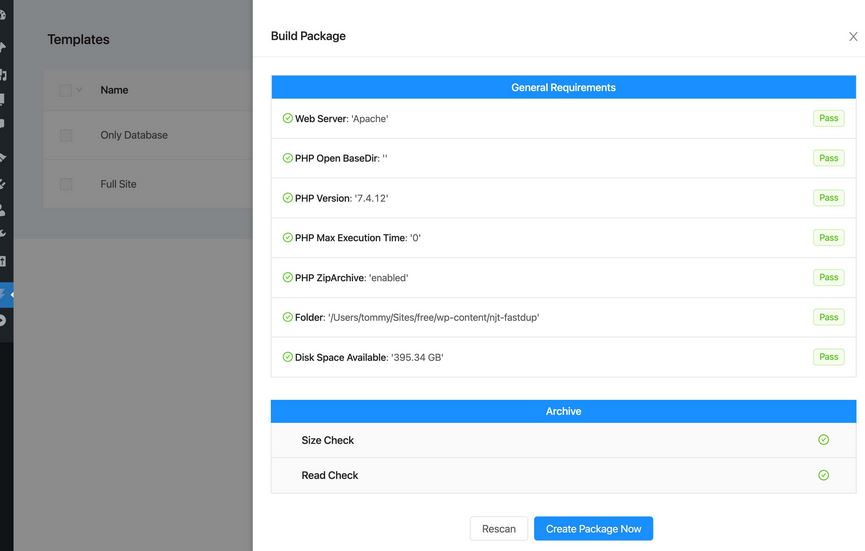Click the Archive section header
This screenshot has height=551, width=865.
tap(563, 411)
